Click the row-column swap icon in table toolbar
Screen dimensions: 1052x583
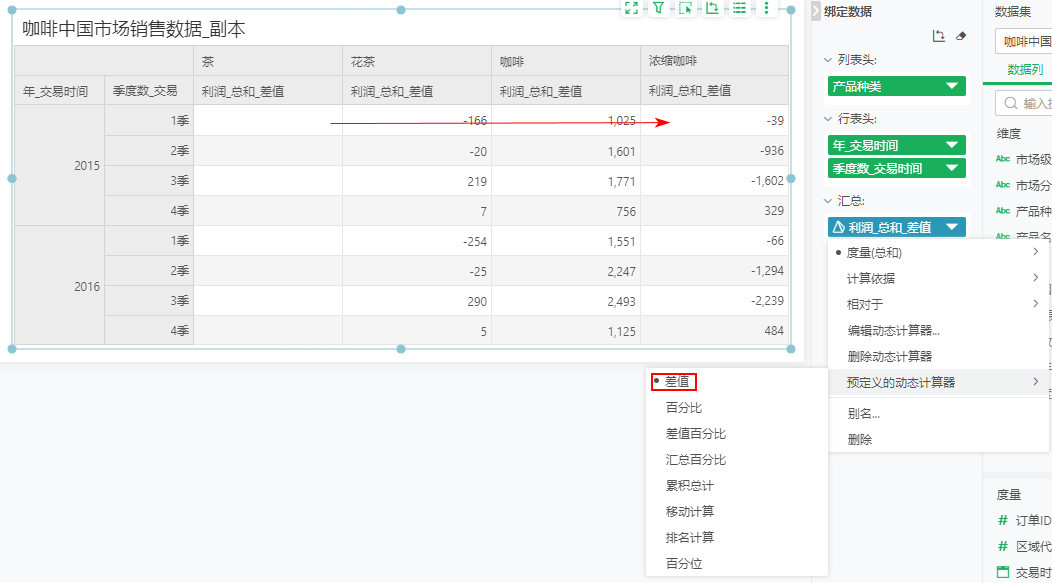(x=712, y=8)
